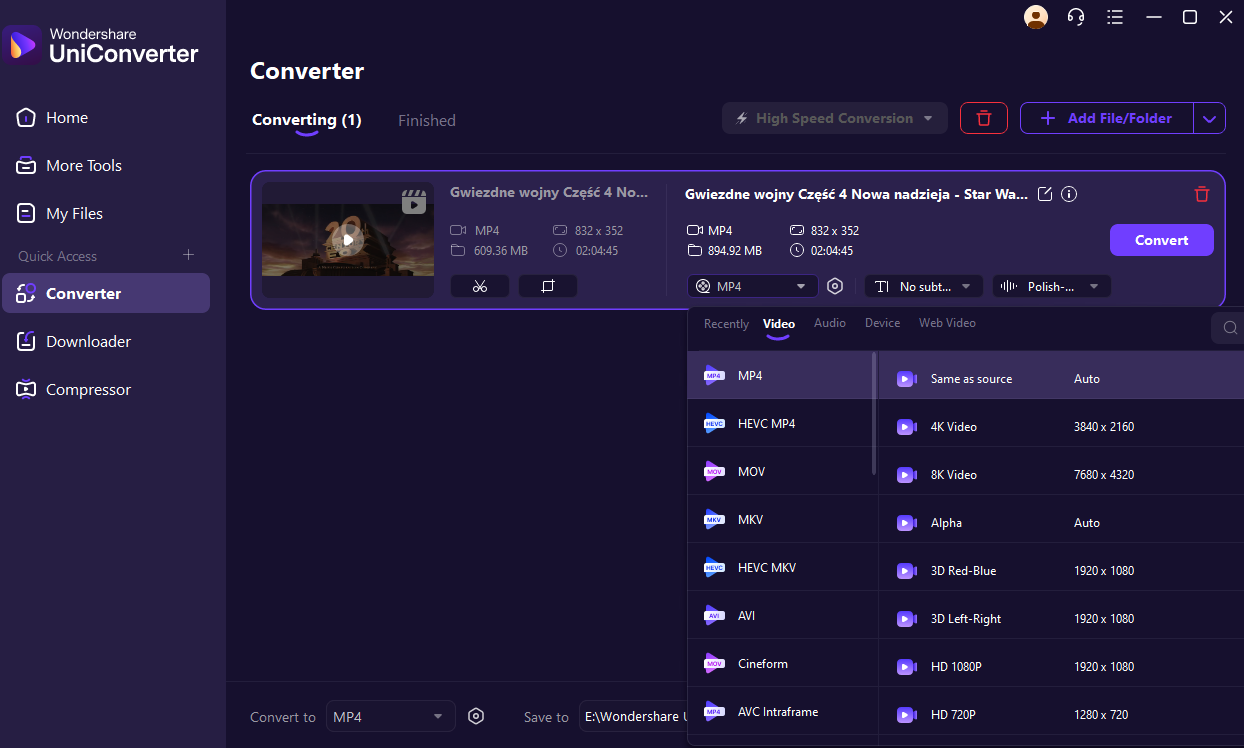Open More Tools in the sidebar

pyautogui.click(x=105, y=166)
